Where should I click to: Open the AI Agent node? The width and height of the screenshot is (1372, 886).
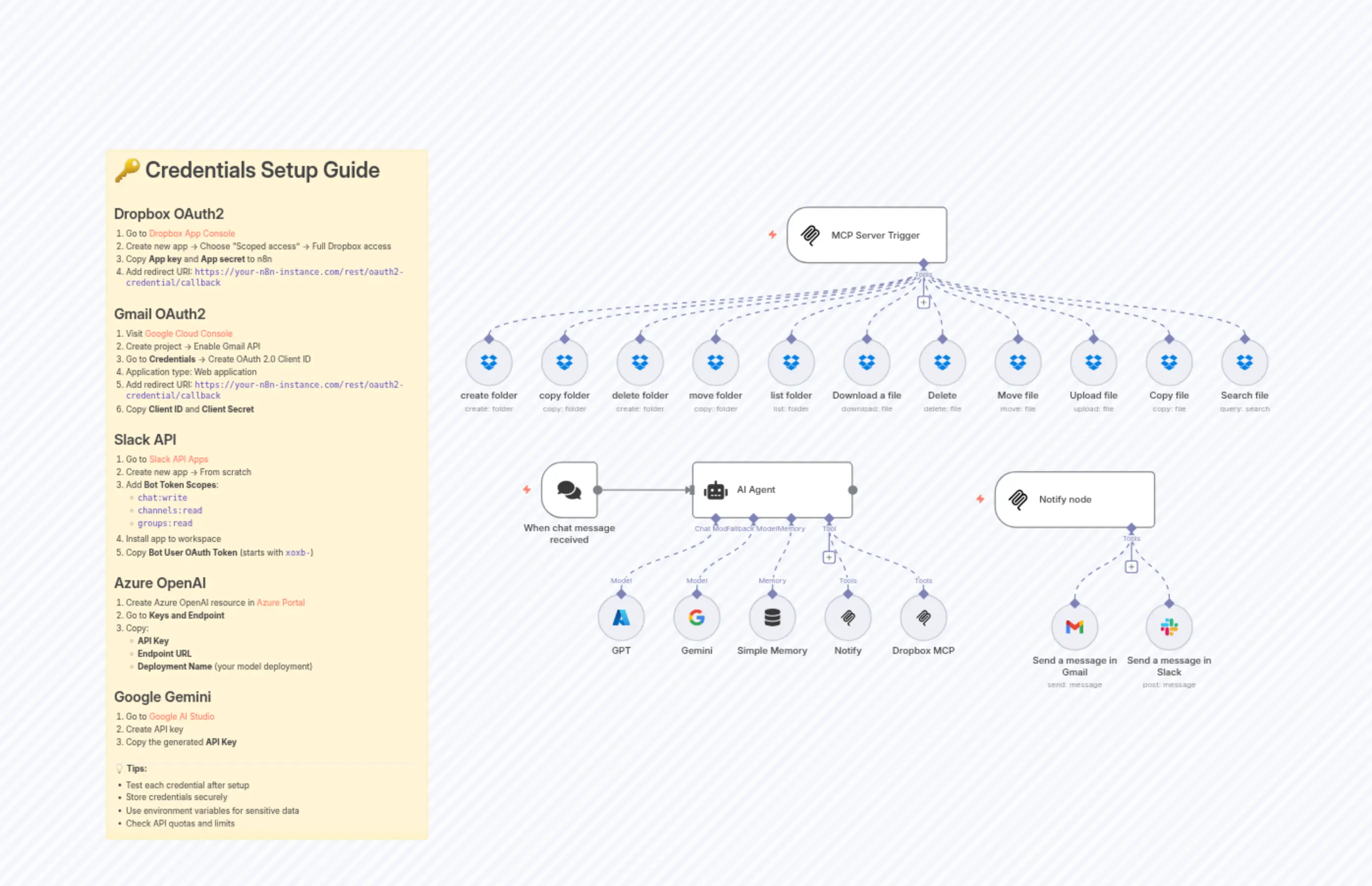click(771, 489)
